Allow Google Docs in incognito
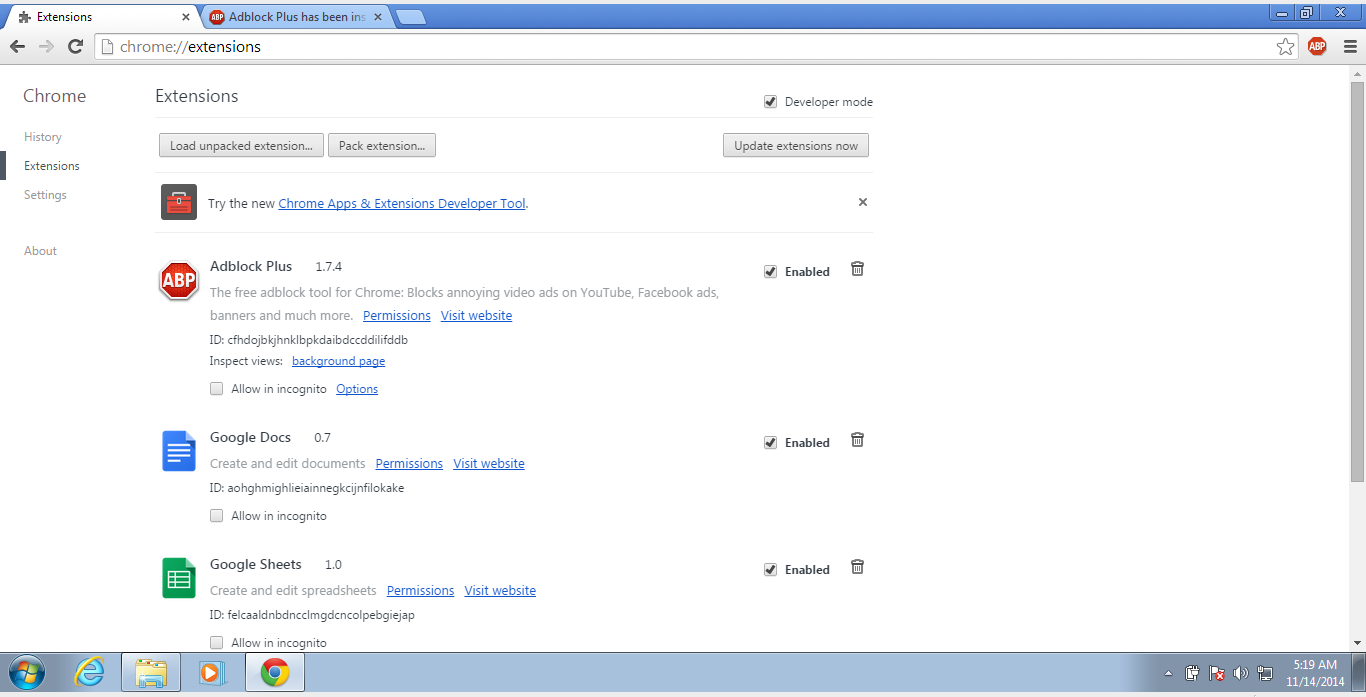 coord(216,516)
